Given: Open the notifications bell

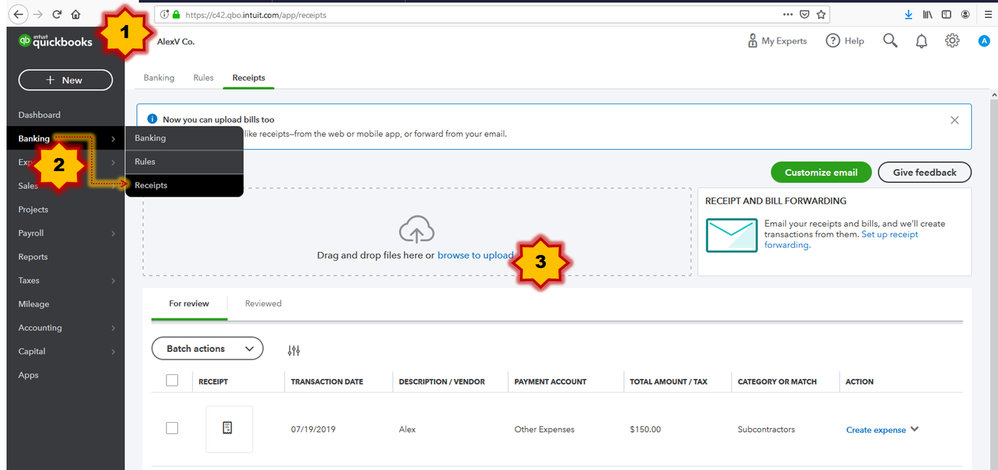Looking at the screenshot, I should [921, 41].
